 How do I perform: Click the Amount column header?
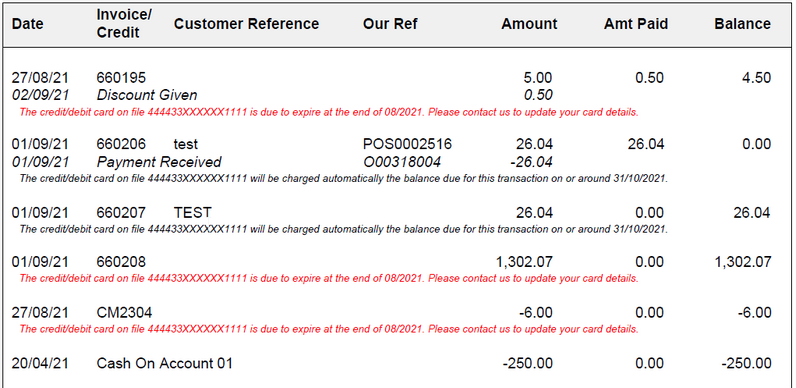(x=529, y=24)
